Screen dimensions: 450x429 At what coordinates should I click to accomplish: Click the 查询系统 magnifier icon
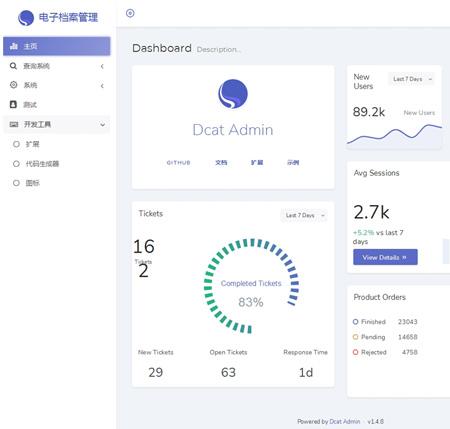(13, 66)
